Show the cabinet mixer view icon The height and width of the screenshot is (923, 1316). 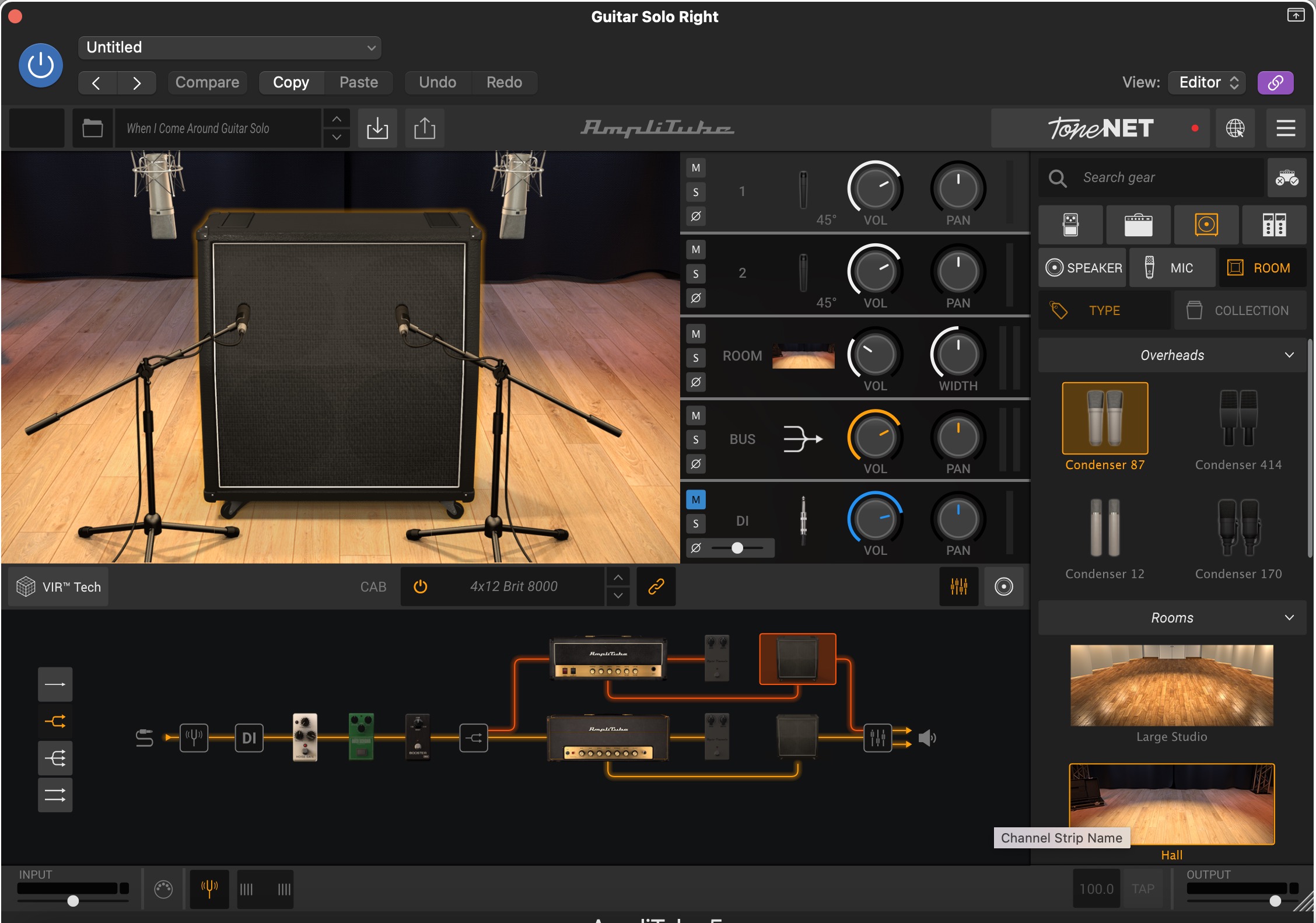coord(959,586)
